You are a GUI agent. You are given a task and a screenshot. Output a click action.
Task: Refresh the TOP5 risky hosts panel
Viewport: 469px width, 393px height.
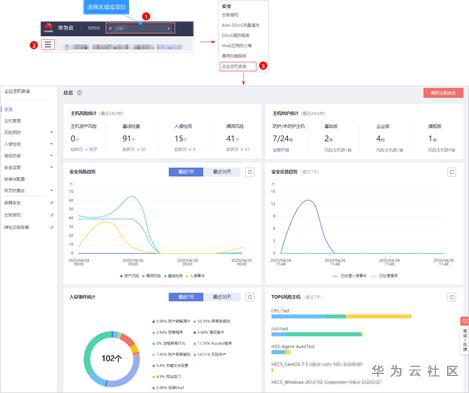pyautogui.click(x=452, y=297)
